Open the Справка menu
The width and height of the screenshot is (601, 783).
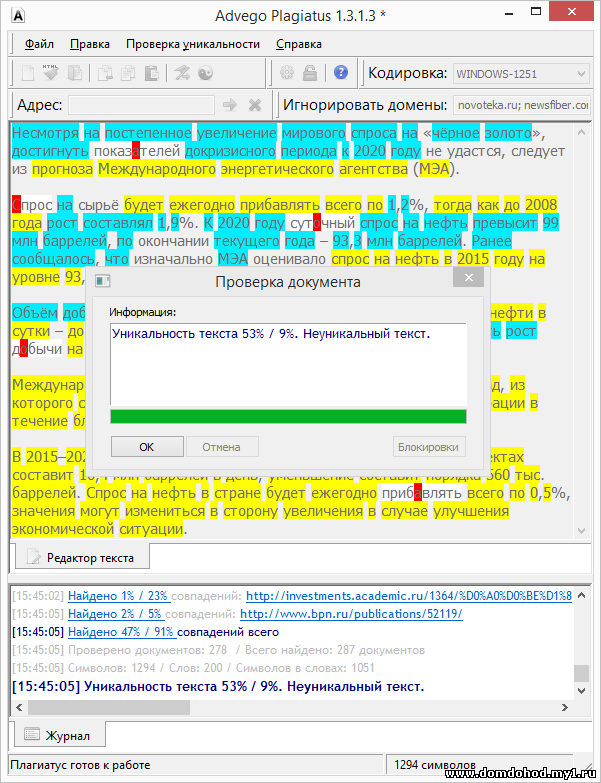pos(299,44)
